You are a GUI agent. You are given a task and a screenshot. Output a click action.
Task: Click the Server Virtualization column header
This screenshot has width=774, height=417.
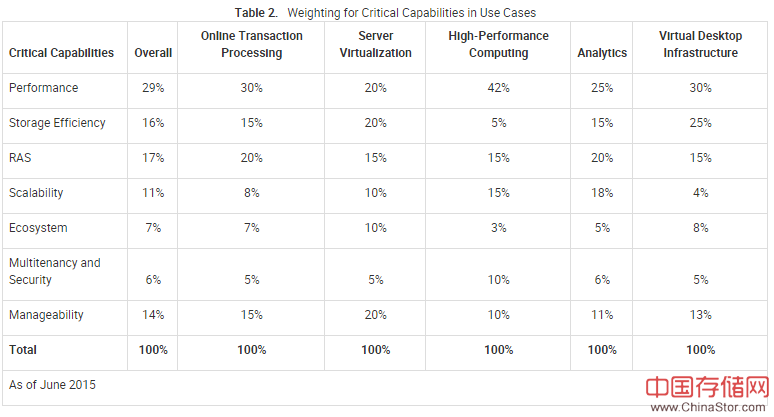click(x=375, y=45)
